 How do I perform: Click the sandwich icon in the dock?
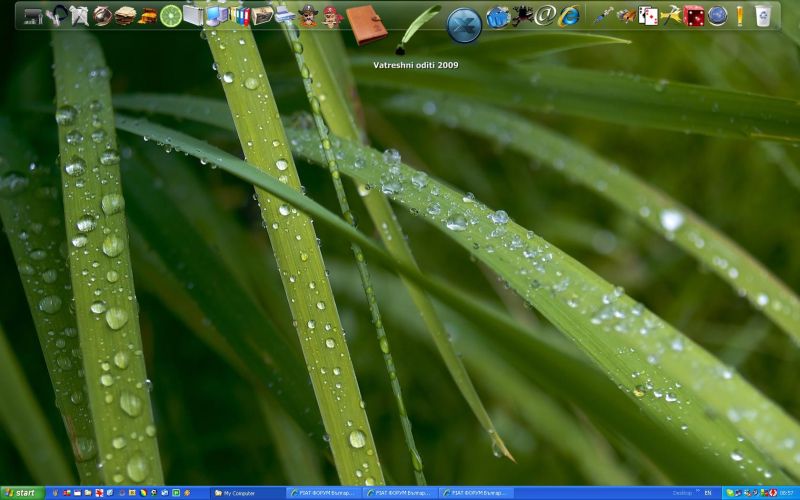(125, 16)
